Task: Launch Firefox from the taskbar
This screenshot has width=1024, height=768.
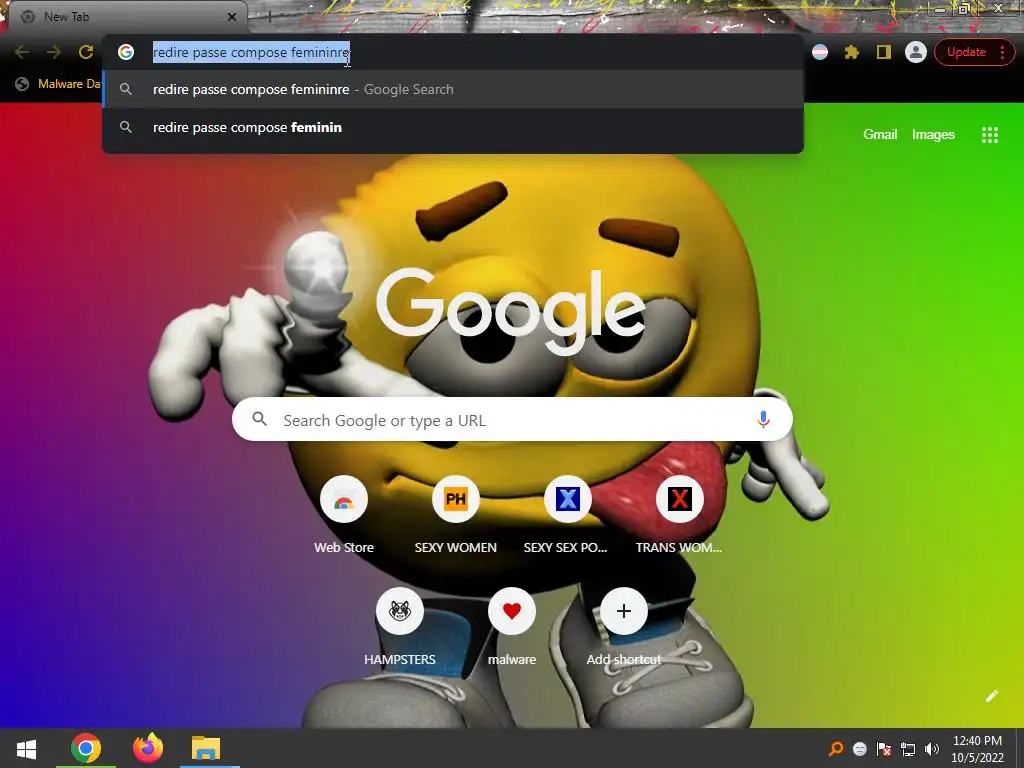Action: pos(148,748)
